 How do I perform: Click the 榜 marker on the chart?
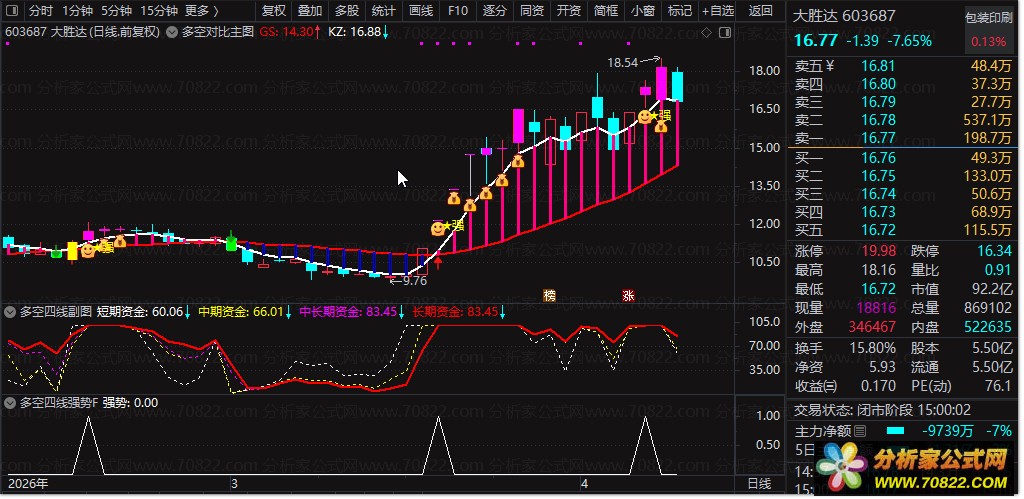click(x=549, y=295)
